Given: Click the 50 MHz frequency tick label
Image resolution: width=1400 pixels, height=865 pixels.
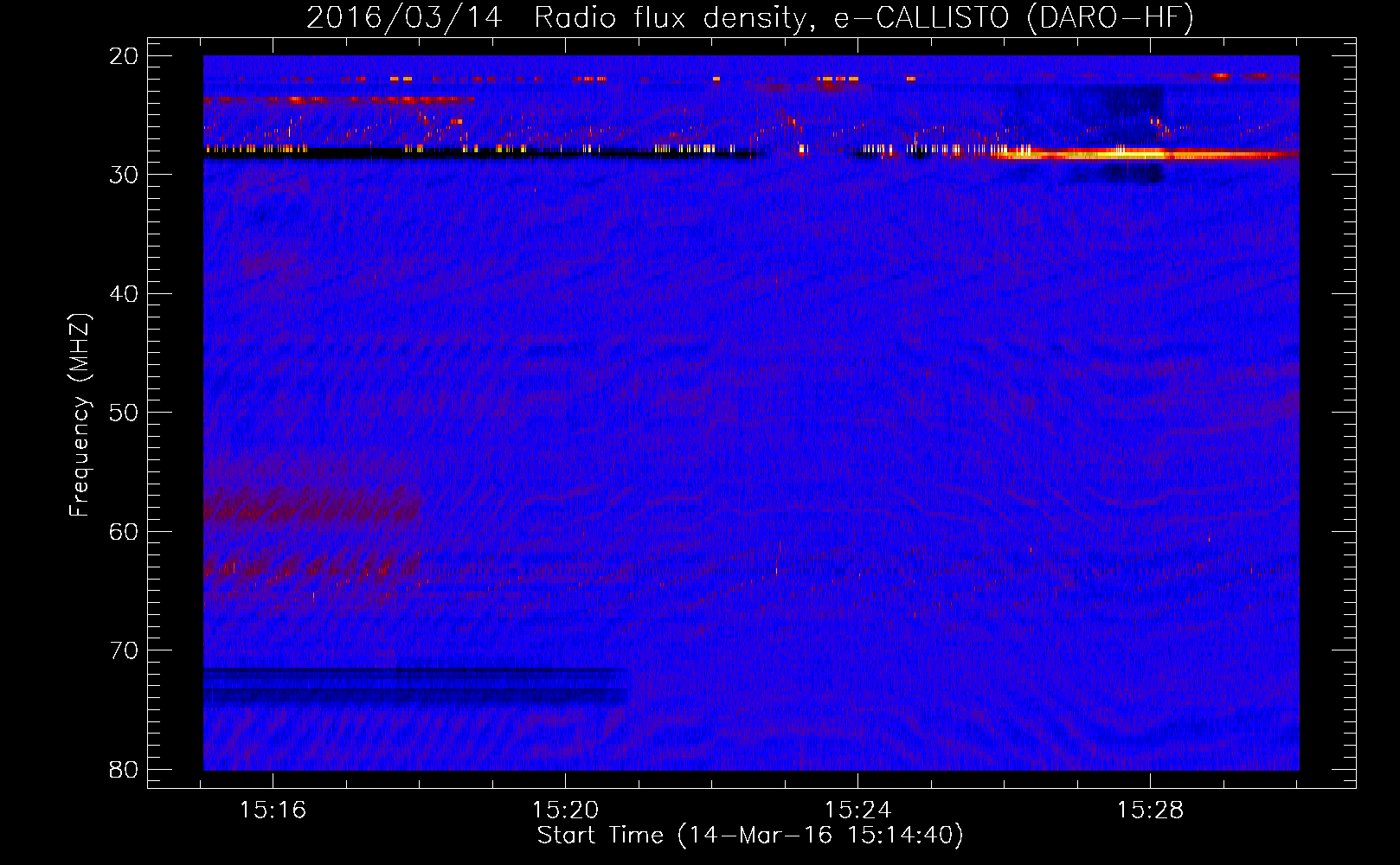Looking at the screenshot, I should 124,413.
